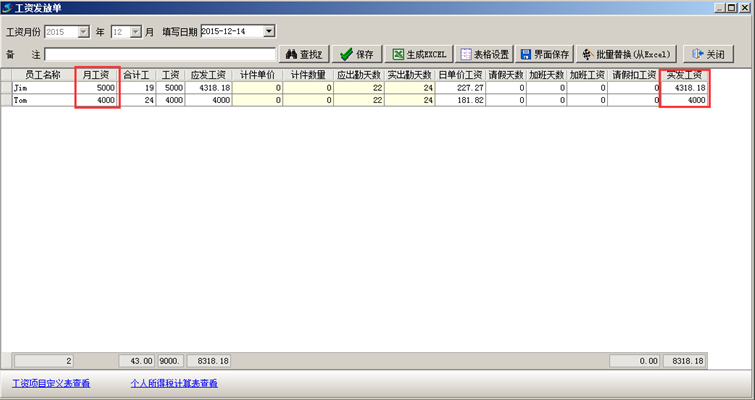This screenshot has height=400, width=755.
Task: Click the 实发工资 column header
Action: (x=685, y=75)
